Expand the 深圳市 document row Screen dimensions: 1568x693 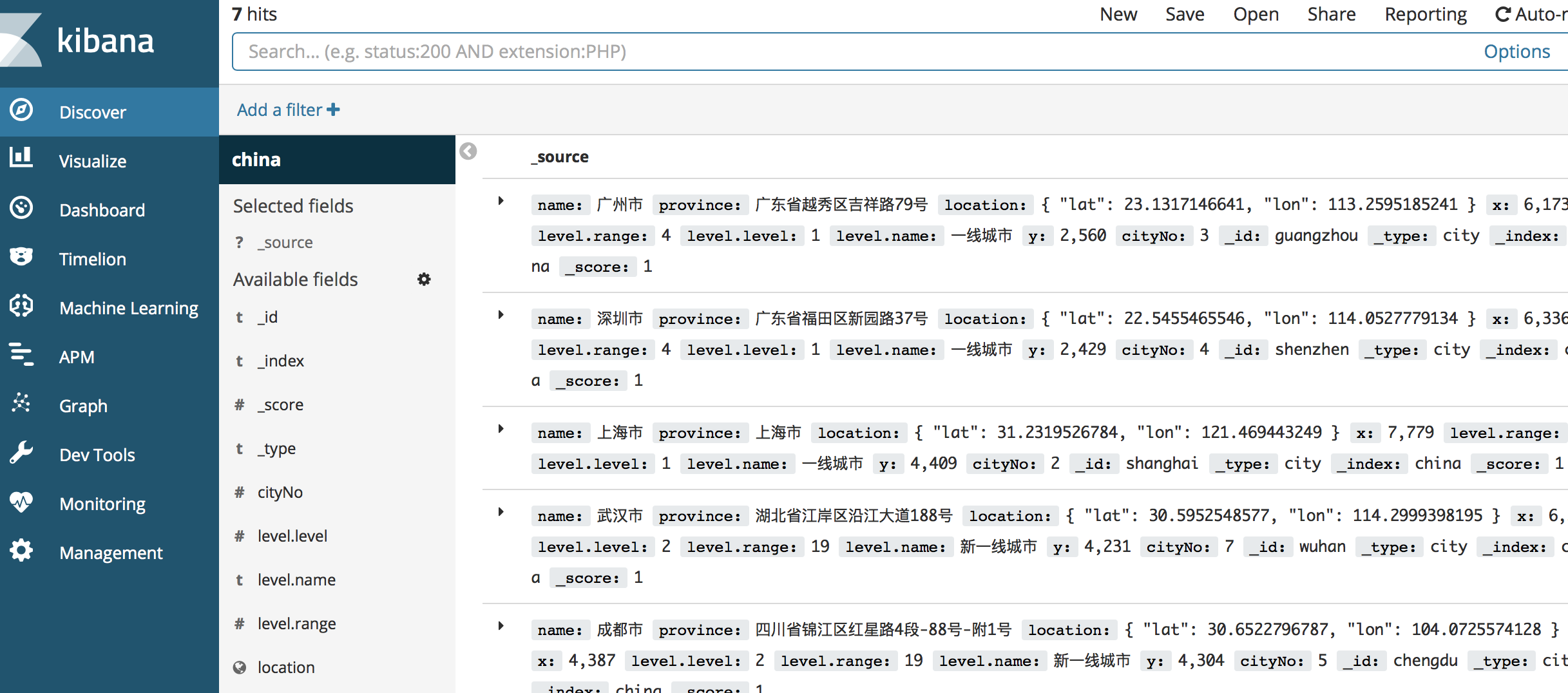501,315
